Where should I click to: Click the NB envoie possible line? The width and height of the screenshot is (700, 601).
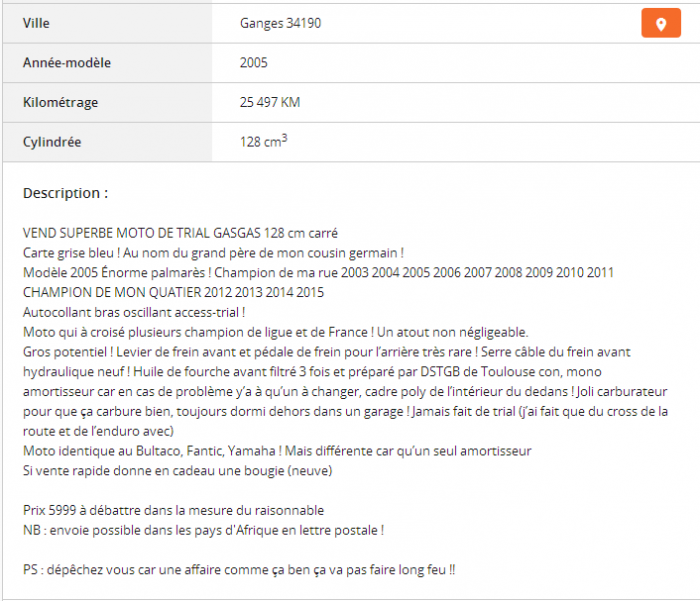[203, 530]
